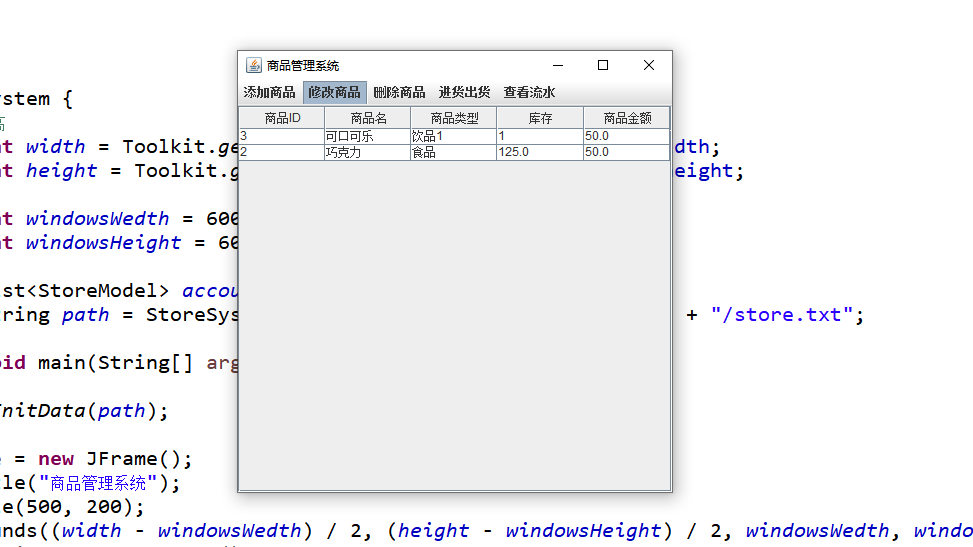Click the 商品类型 column header

454,118
